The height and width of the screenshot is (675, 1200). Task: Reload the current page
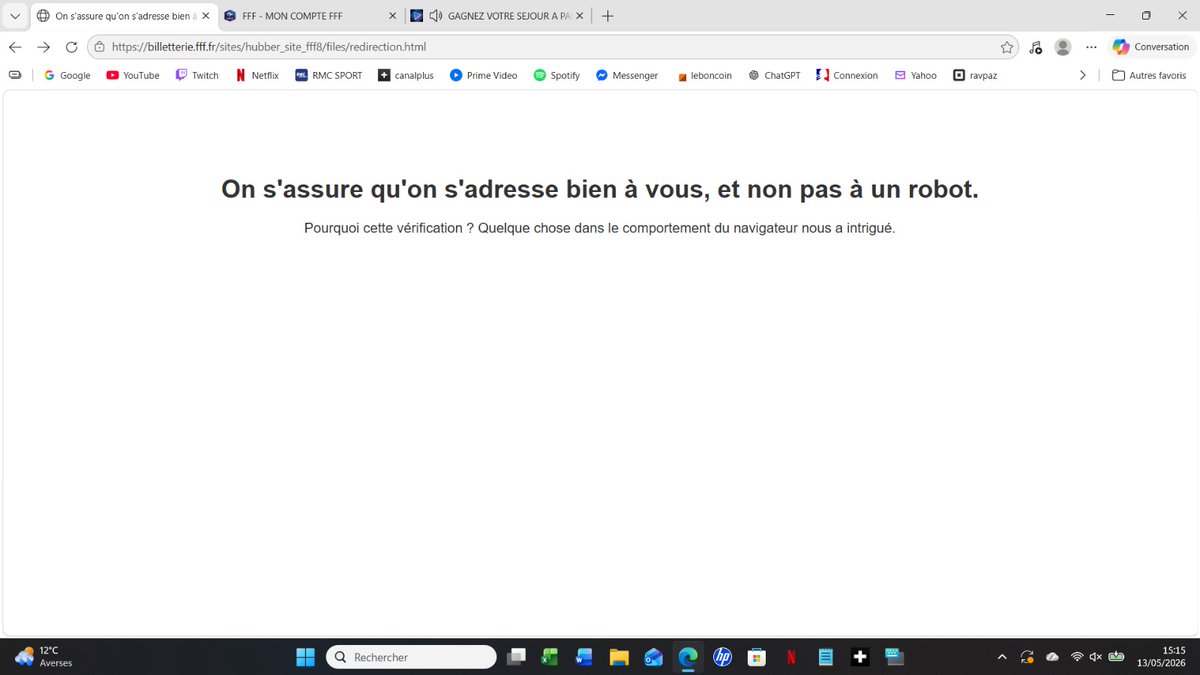pos(72,47)
